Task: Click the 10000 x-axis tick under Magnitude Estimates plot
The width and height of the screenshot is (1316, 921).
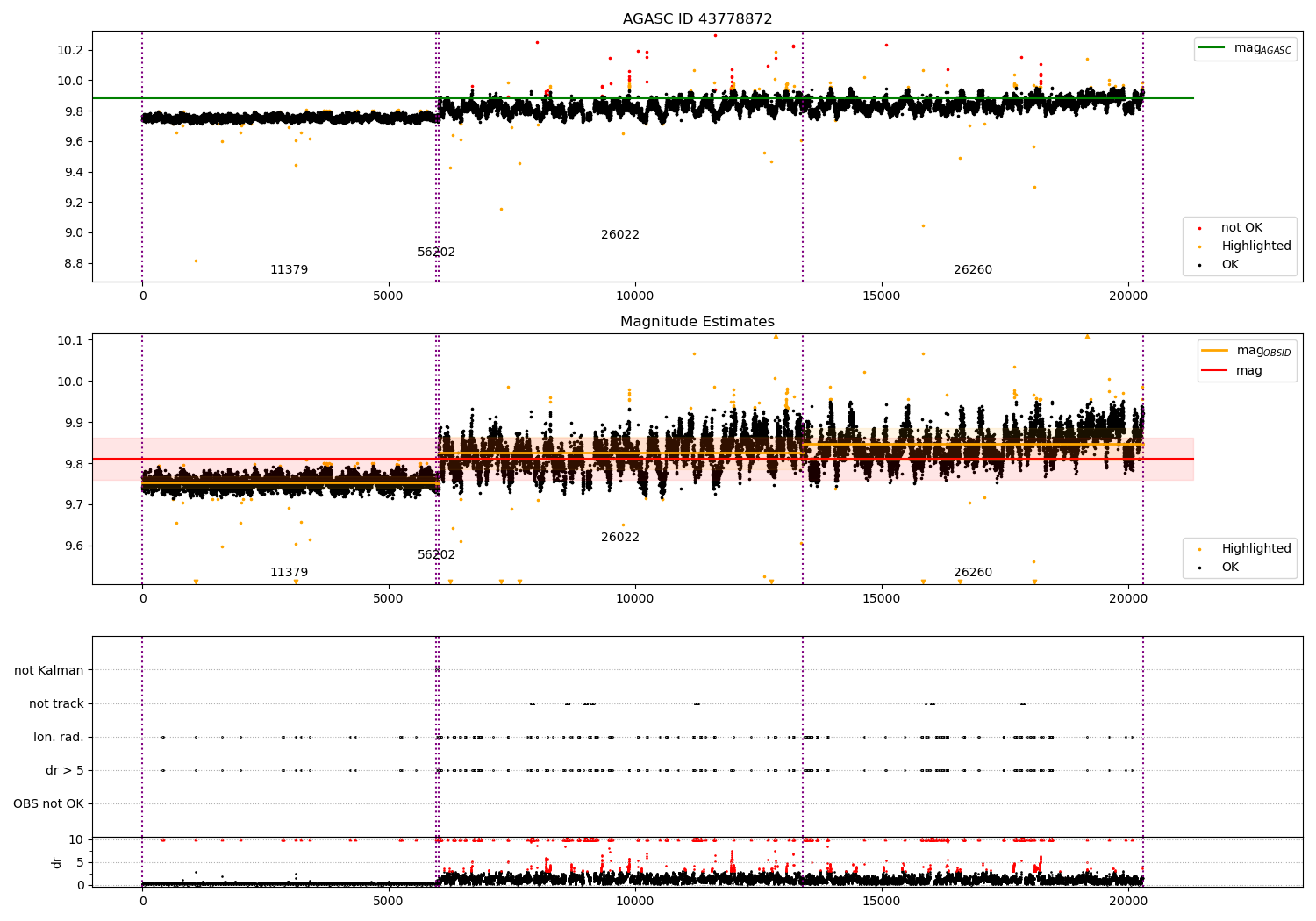Action: coord(635,599)
